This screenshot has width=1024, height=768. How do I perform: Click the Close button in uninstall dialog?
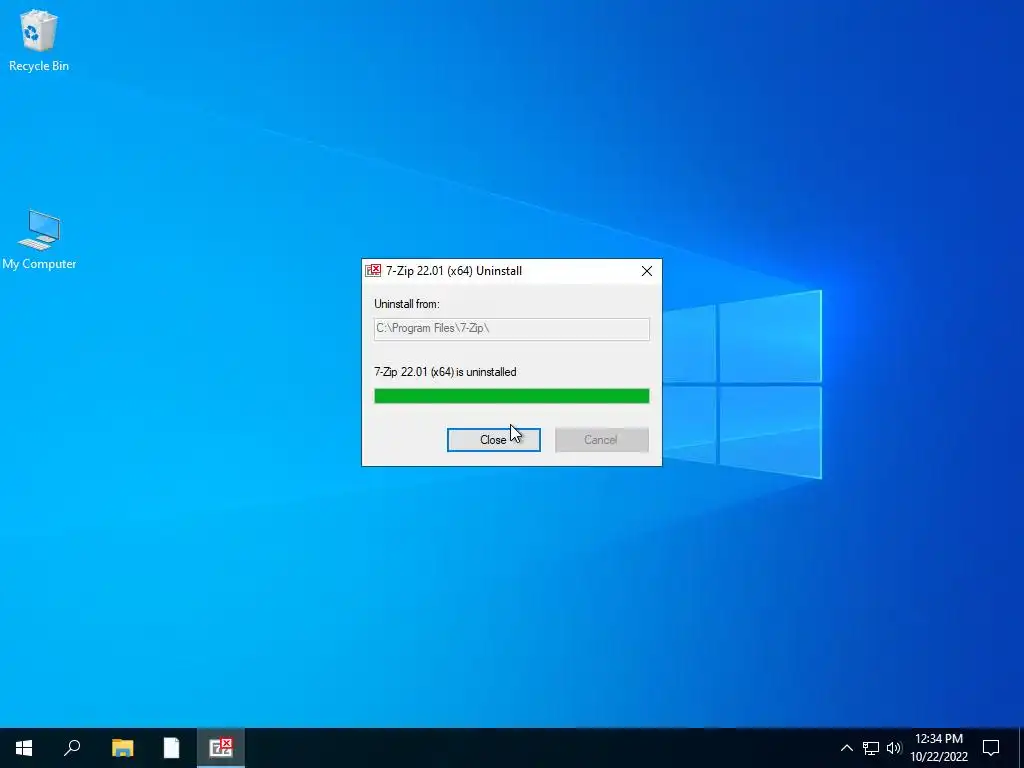pyautogui.click(x=494, y=440)
